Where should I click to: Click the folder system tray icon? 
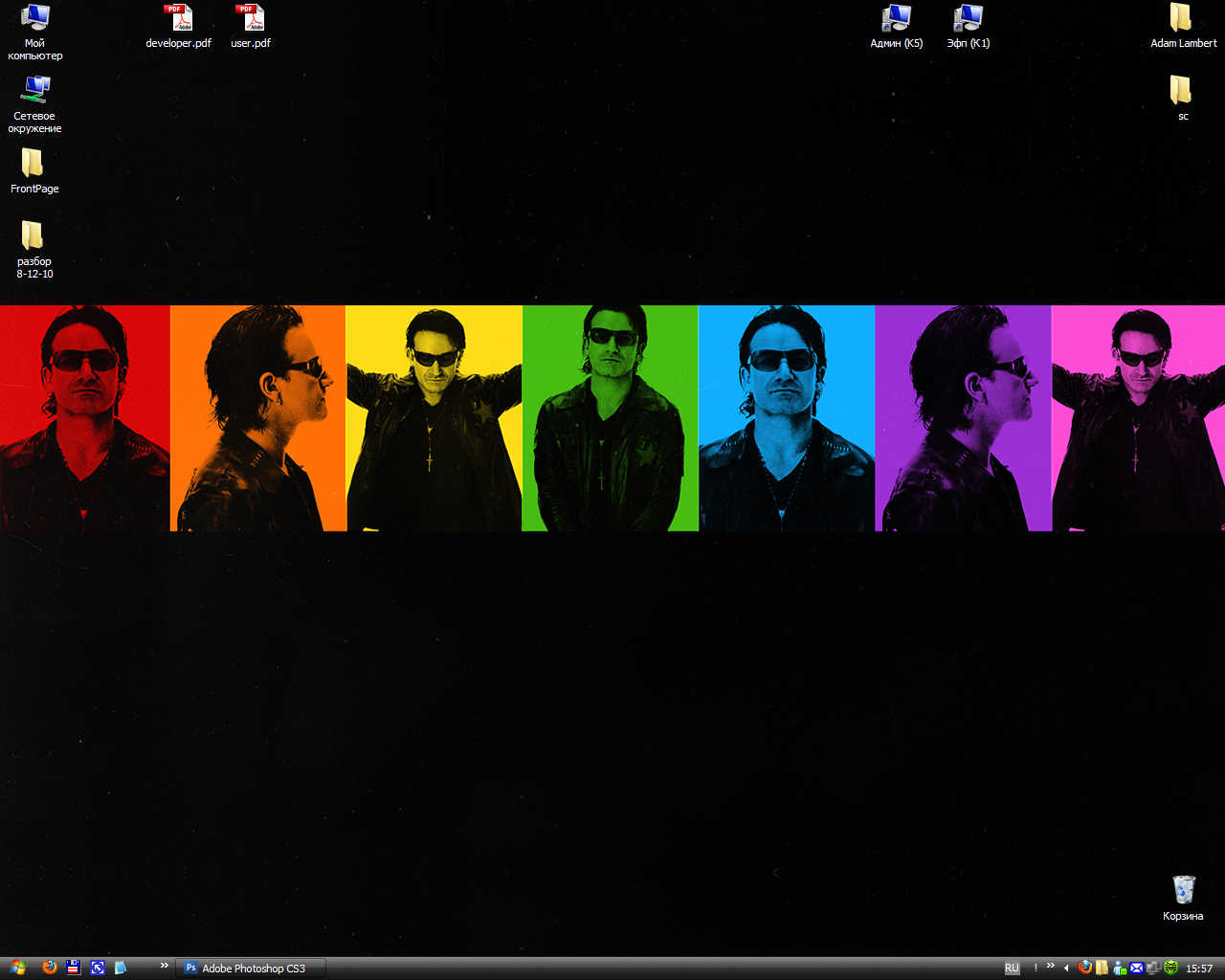(x=1102, y=968)
